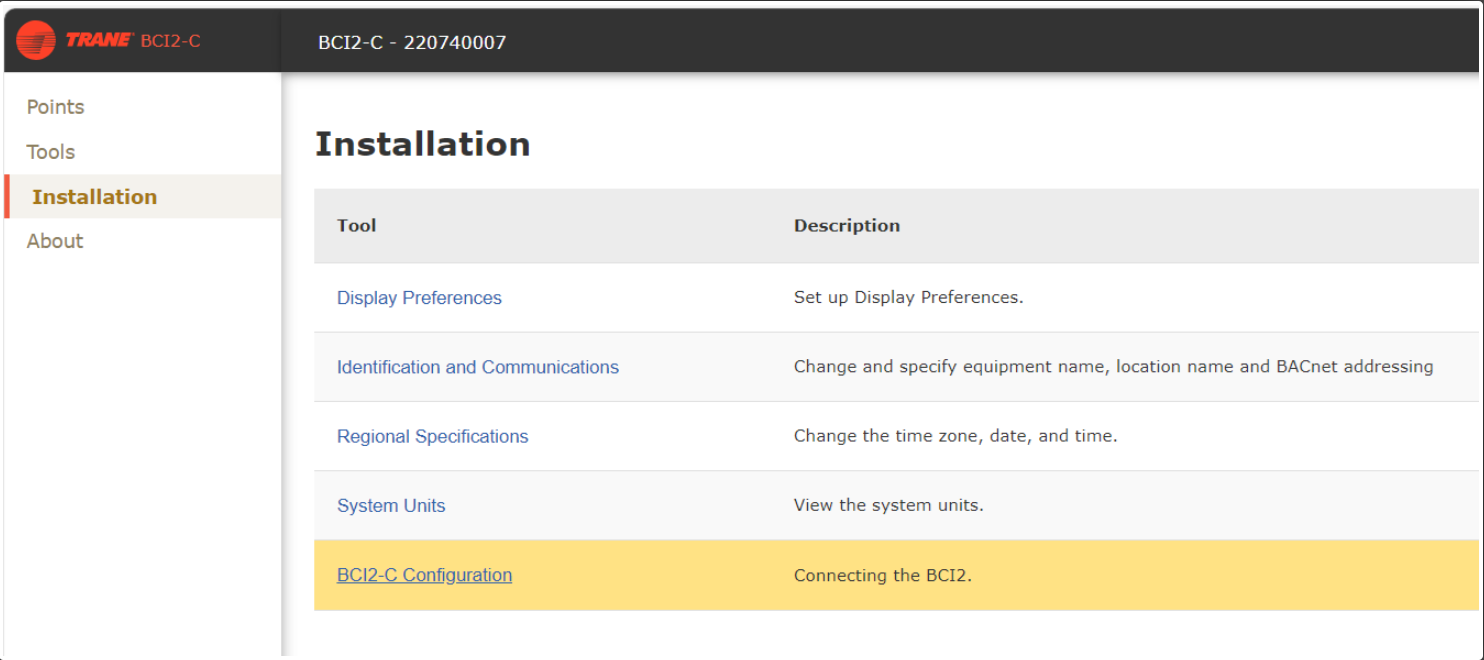Open the Tools section in sidebar
The height and width of the screenshot is (660, 1484).
pos(51,152)
